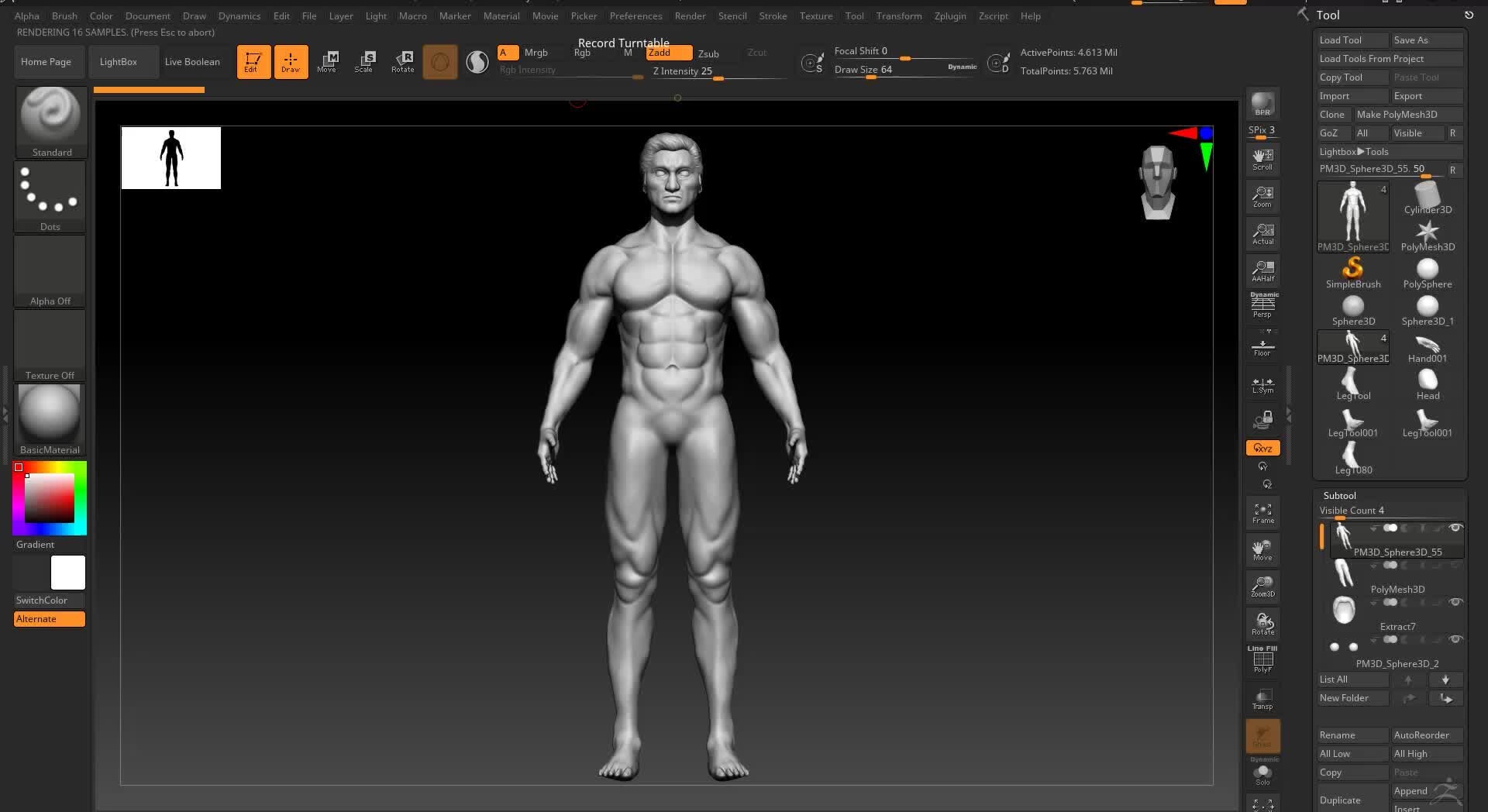Screen dimensions: 1488x812
Task: Select the Rotate tool in top shelf
Action: [x=402, y=62]
